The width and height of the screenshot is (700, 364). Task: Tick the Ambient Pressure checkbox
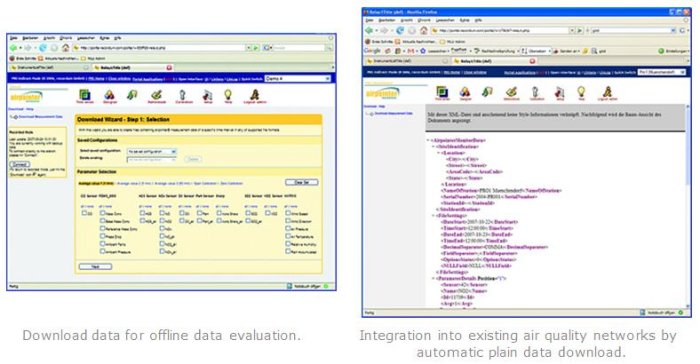[102, 251]
